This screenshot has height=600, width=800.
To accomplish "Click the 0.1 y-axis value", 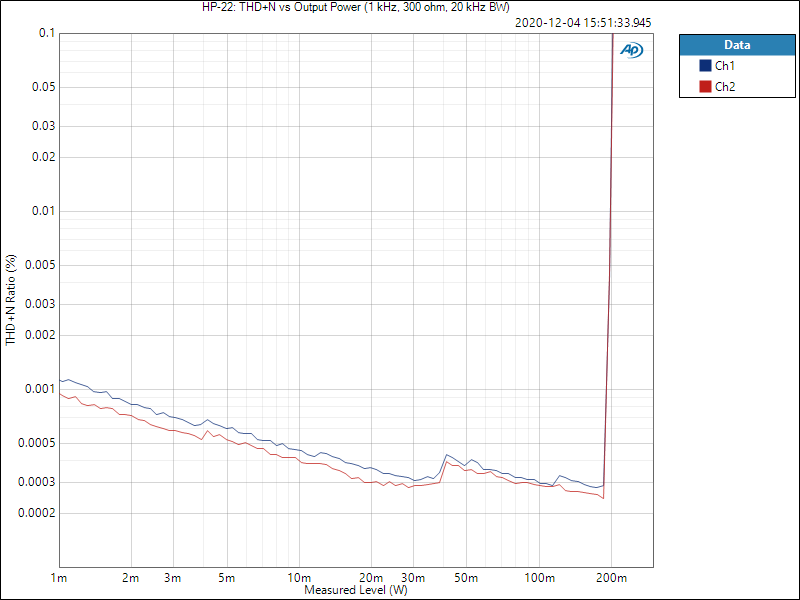I will (46, 33).
